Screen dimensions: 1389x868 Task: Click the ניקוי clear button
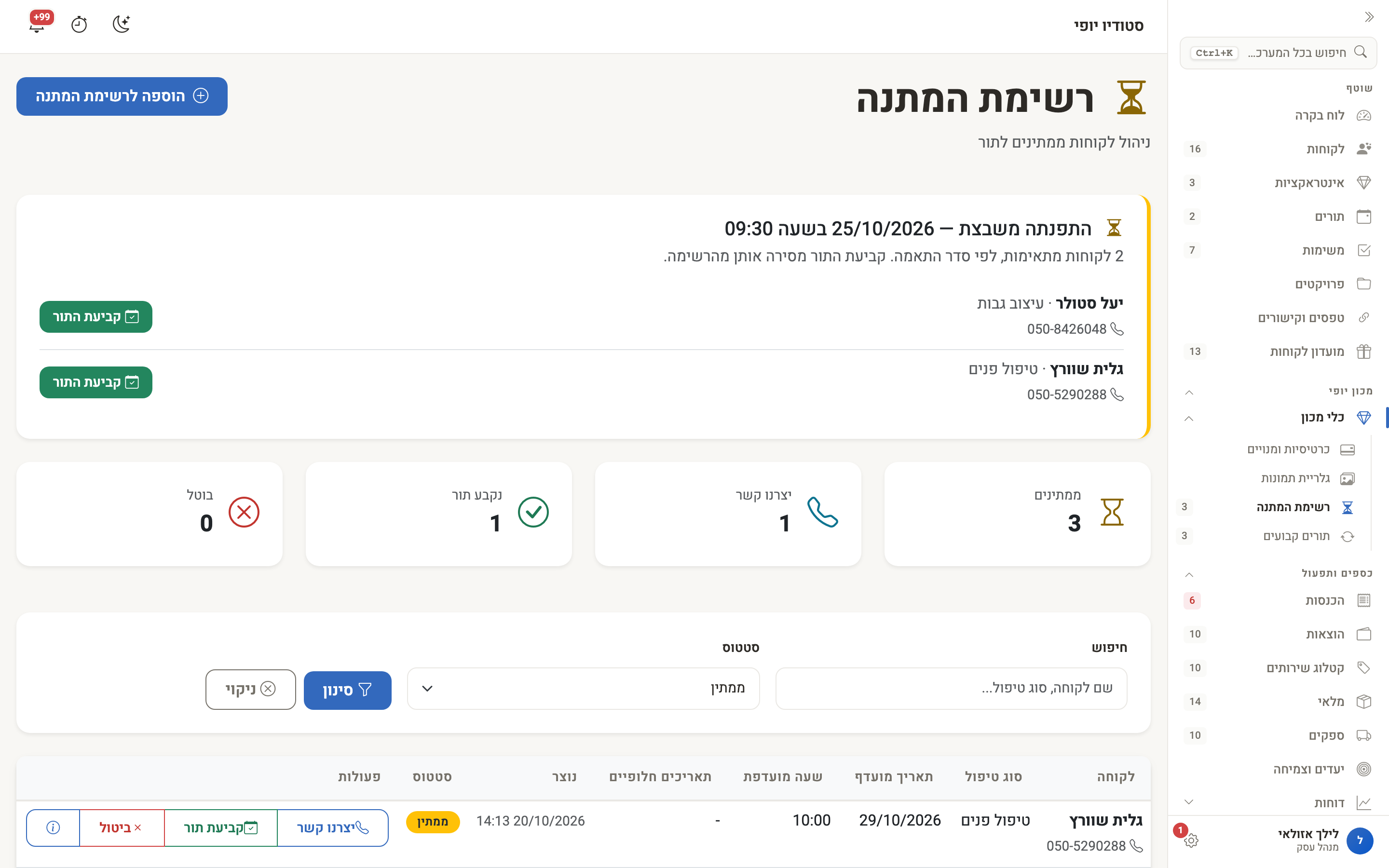tap(251, 690)
